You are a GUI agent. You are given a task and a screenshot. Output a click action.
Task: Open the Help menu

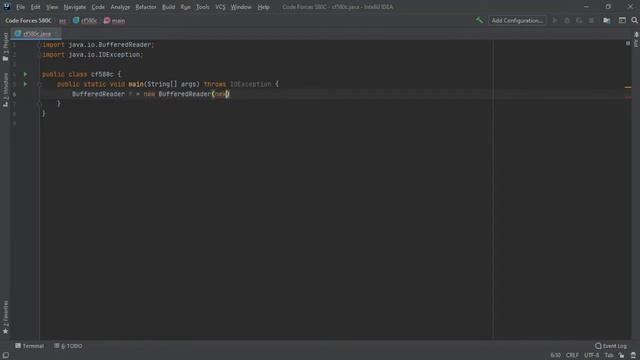coord(263,7)
